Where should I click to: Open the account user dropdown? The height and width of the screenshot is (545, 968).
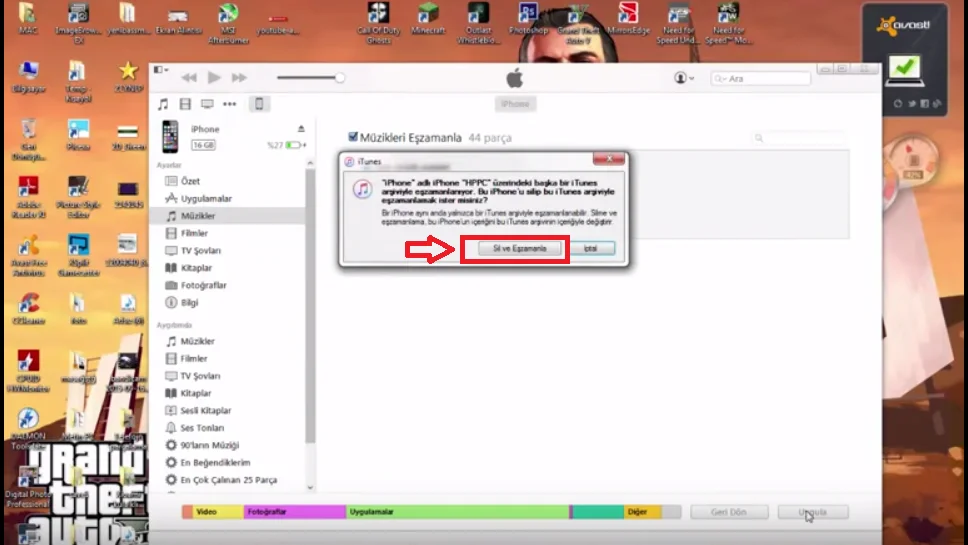(684, 78)
